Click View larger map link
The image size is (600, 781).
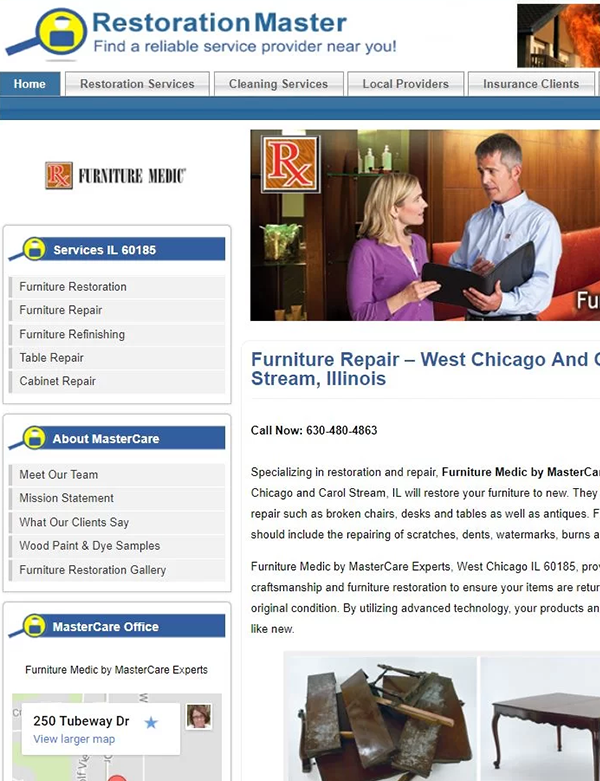(x=74, y=739)
